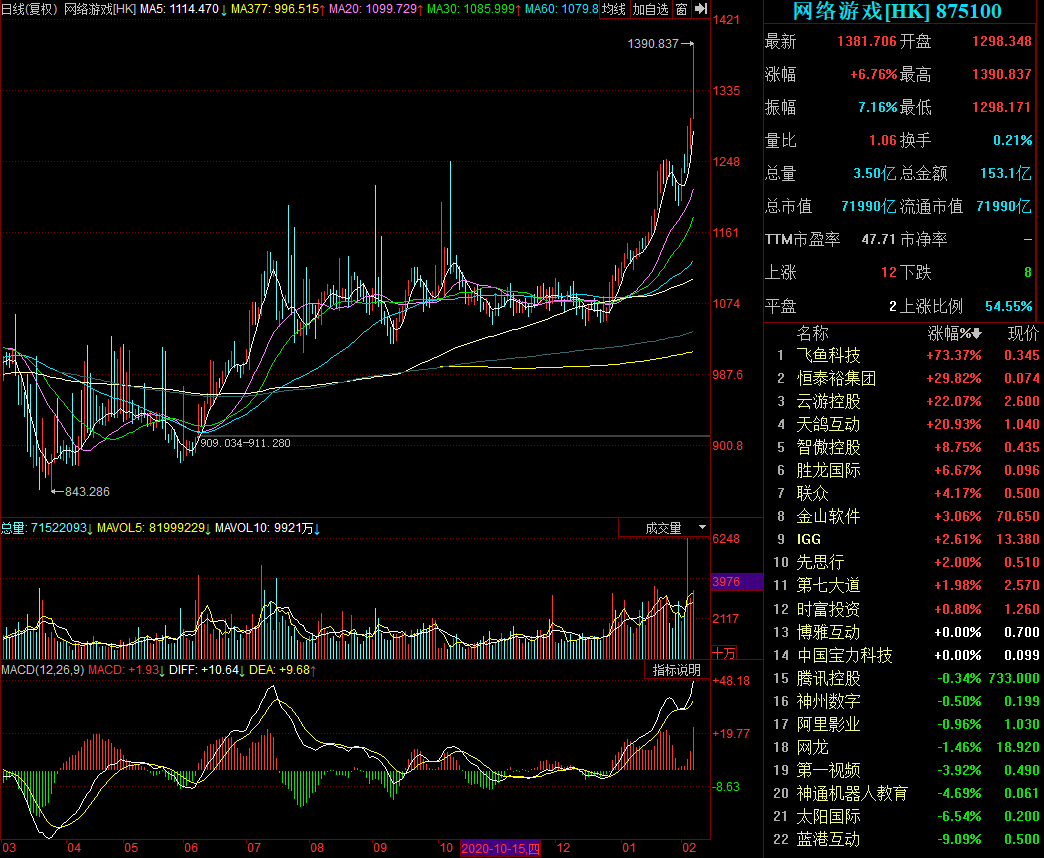Select 第七大道 stock row
The width and height of the screenshot is (1044, 858).
coord(904,586)
